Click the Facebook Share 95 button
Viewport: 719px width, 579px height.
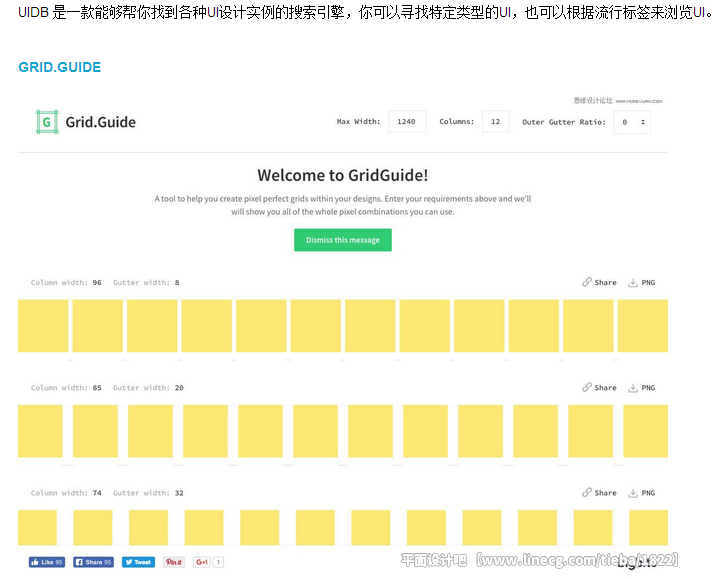pyautogui.click(x=93, y=562)
